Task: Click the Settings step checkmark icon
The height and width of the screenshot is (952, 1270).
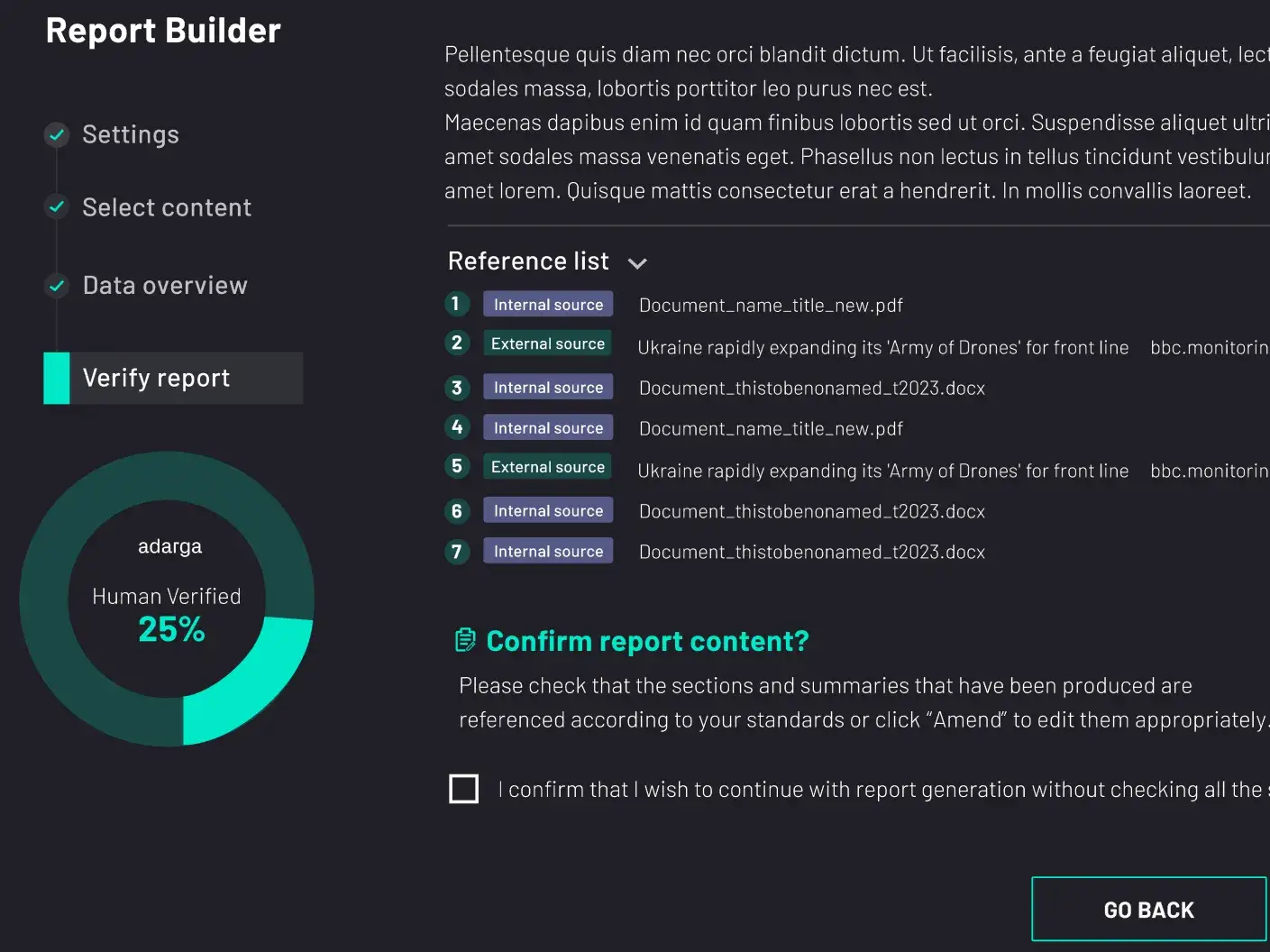Action: 57,135
